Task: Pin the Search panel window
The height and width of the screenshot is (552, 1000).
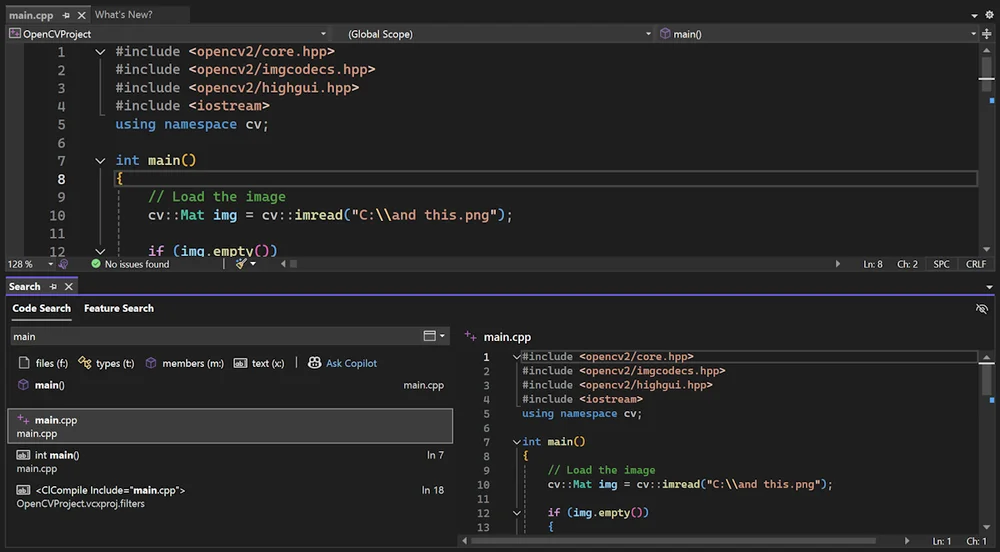Action: pos(53,287)
